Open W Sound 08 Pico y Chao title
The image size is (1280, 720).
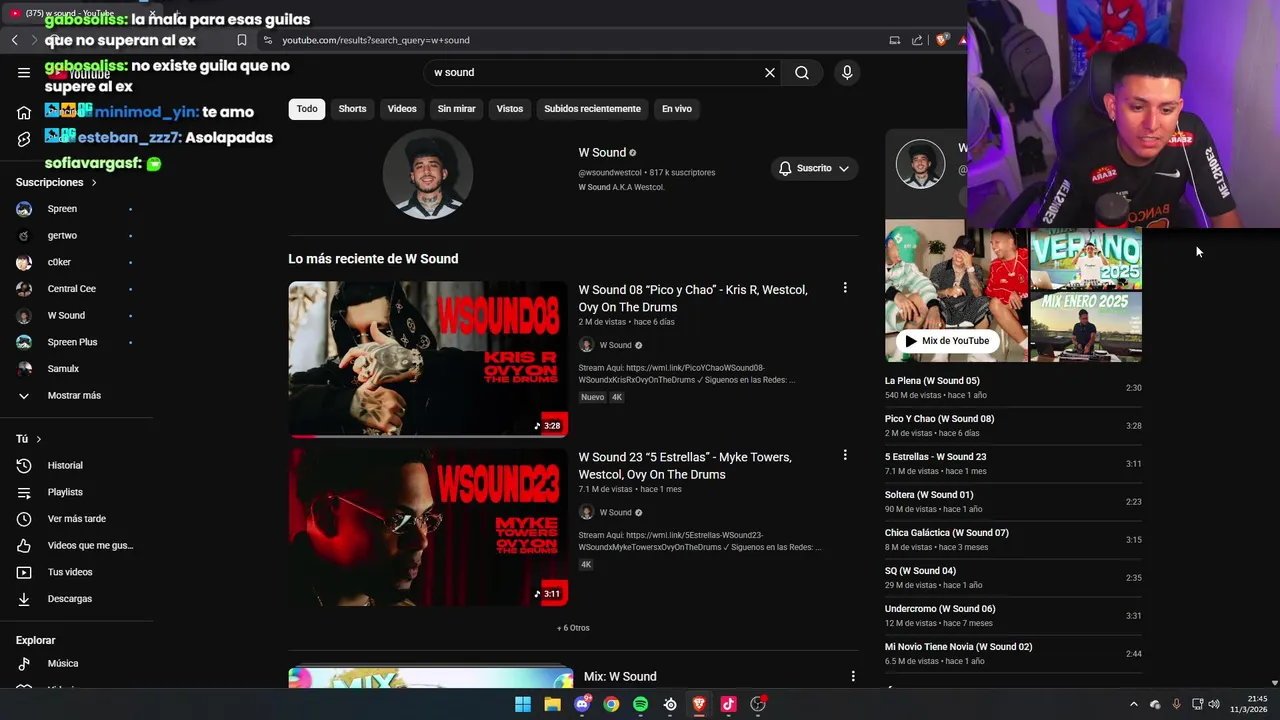[693, 298]
